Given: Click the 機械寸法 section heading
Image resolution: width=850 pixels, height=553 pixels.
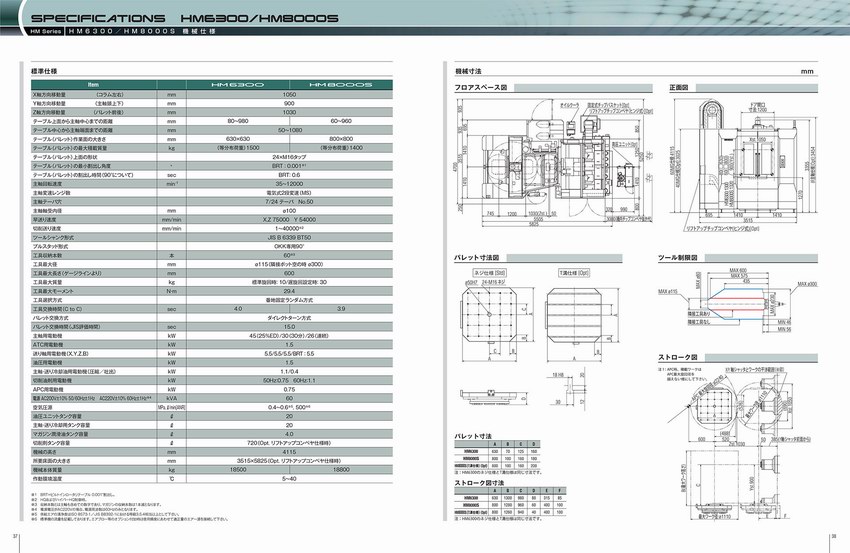Looking at the screenshot, I should tap(468, 72).
